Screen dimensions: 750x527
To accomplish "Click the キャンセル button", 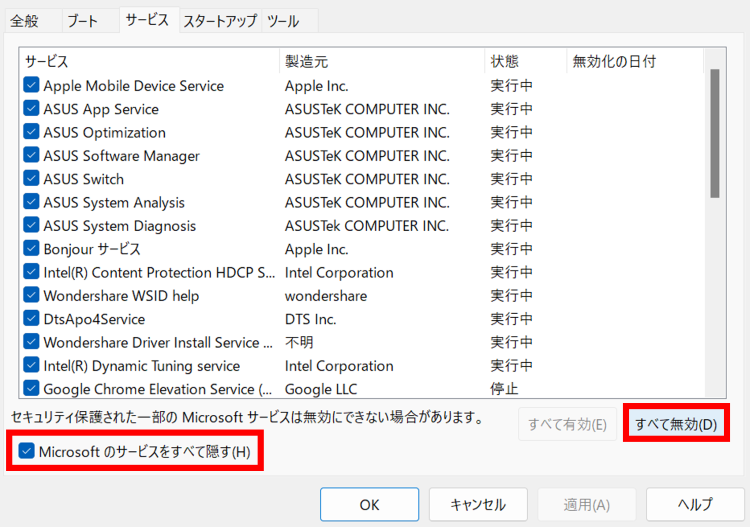I will [478, 505].
